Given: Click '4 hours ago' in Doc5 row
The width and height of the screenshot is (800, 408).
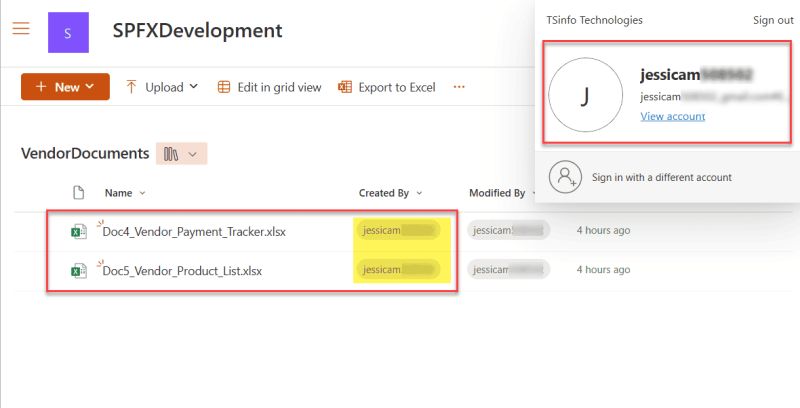Looking at the screenshot, I should click(604, 270).
